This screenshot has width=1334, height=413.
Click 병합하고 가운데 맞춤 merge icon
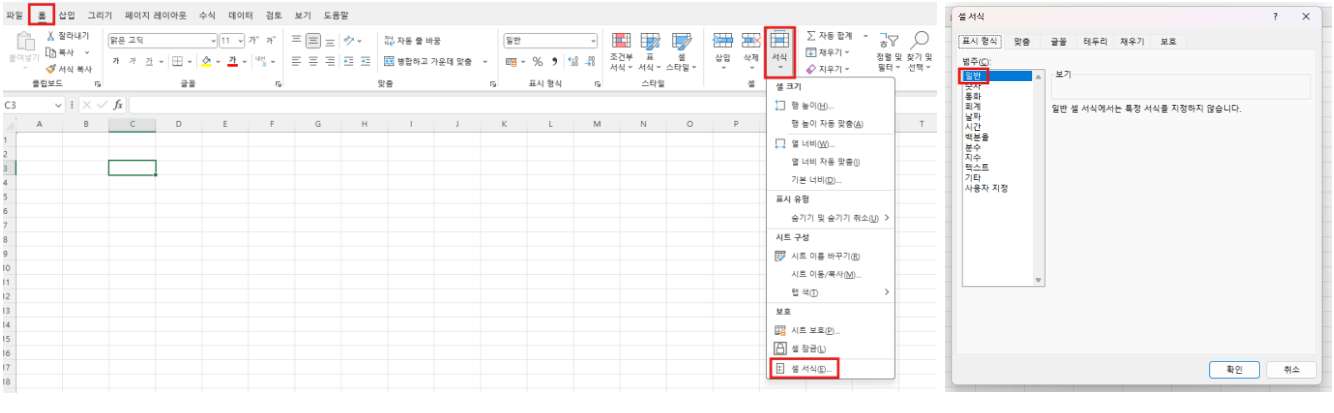[x=389, y=61]
